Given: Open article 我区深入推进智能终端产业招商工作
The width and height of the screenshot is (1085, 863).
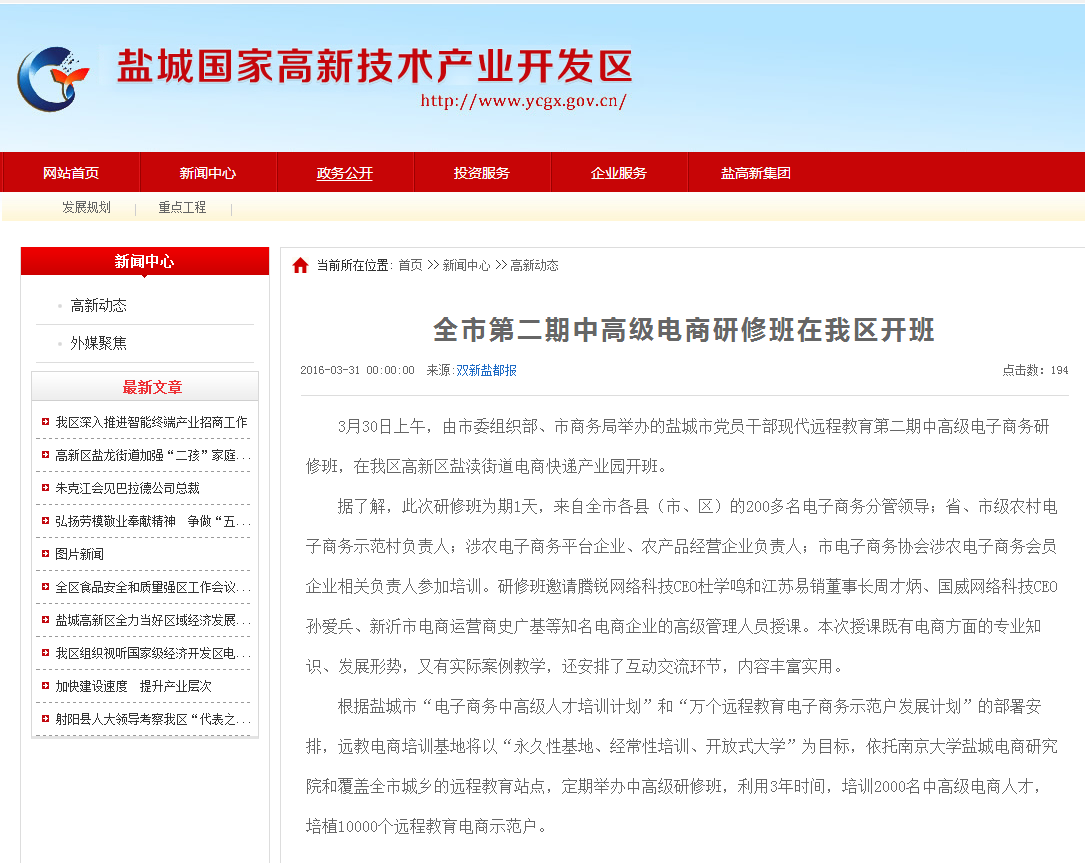Looking at the screenshot, I should tap(152, 422).
